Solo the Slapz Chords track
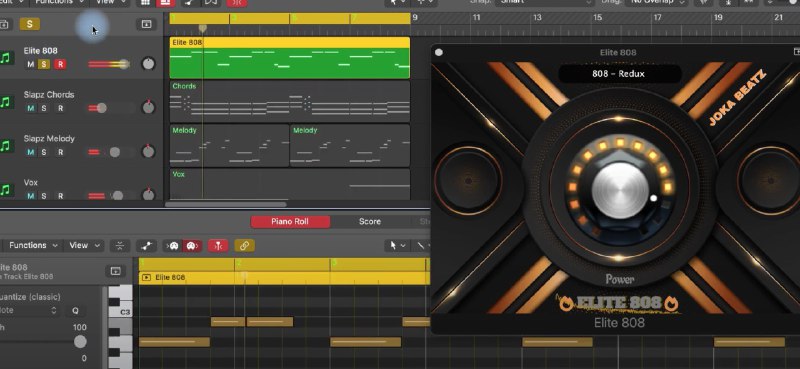Screen dimensions: 800x369 point(44,108)
